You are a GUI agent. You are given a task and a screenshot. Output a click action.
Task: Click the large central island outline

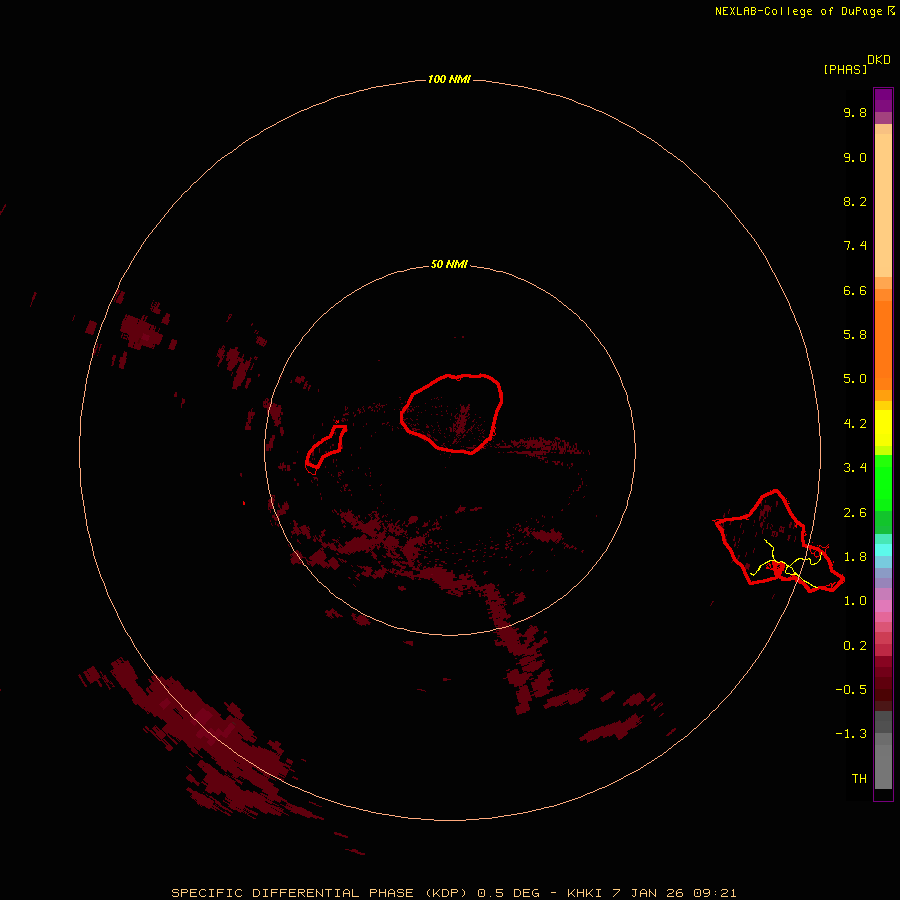[452, 413]
